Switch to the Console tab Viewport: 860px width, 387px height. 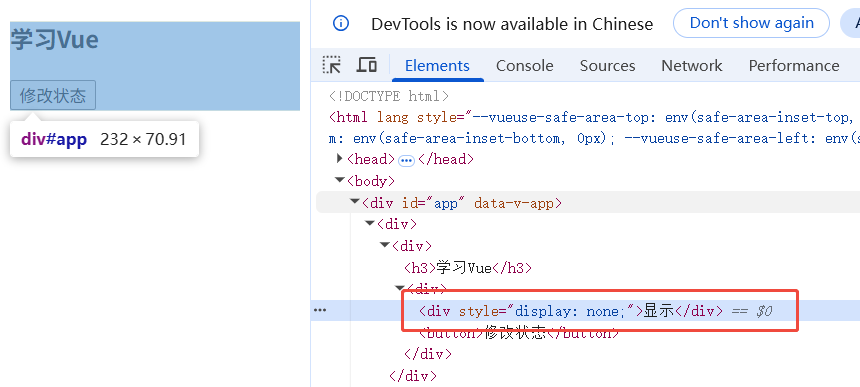tap(524, 66)
